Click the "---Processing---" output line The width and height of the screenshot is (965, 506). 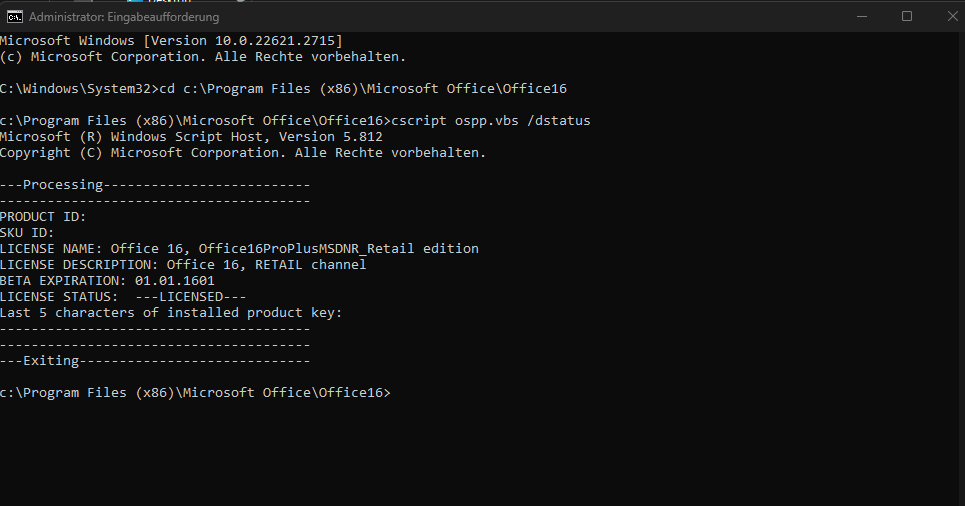pyautogui.click(x=155, y=184)
